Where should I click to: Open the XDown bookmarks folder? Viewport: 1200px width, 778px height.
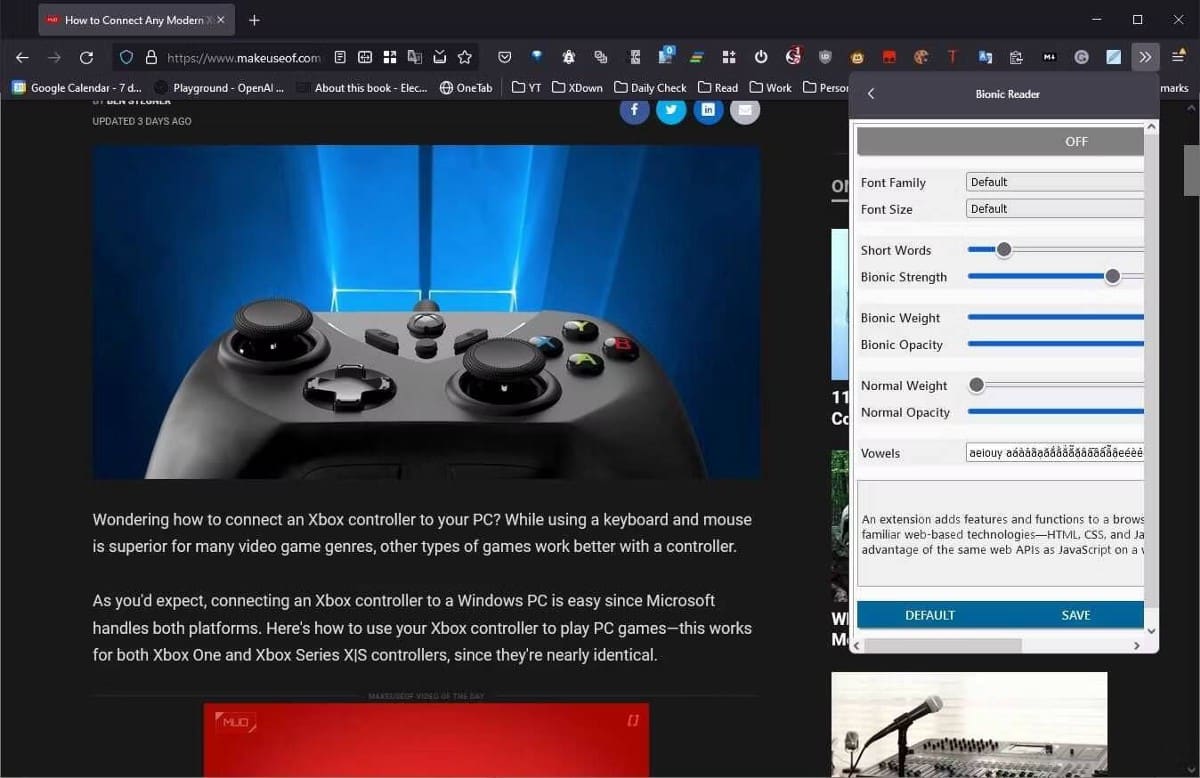tap(578, 88)
